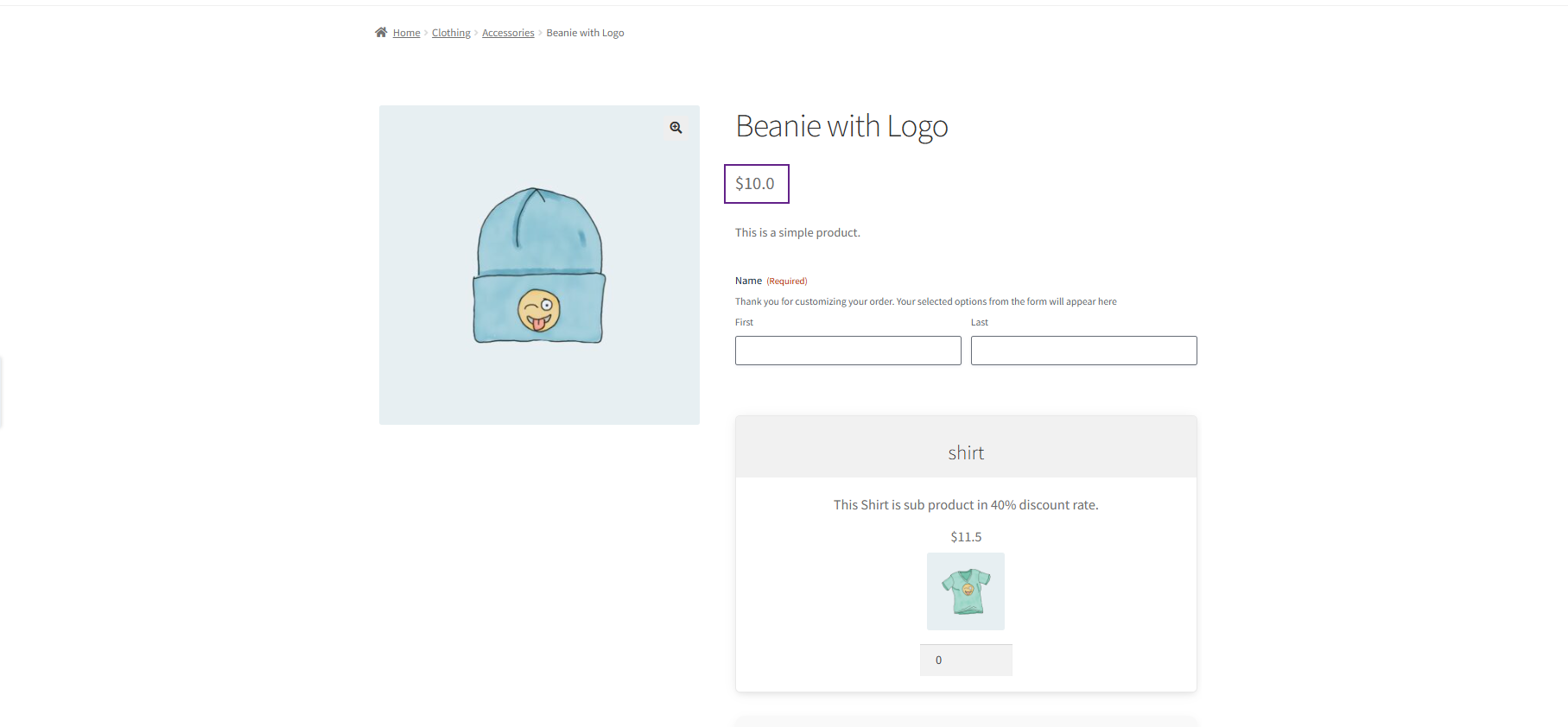The width and height of the screenshot is (1568, 727).
Task: Focus the First name input field
Action: (x=847, y=351)
